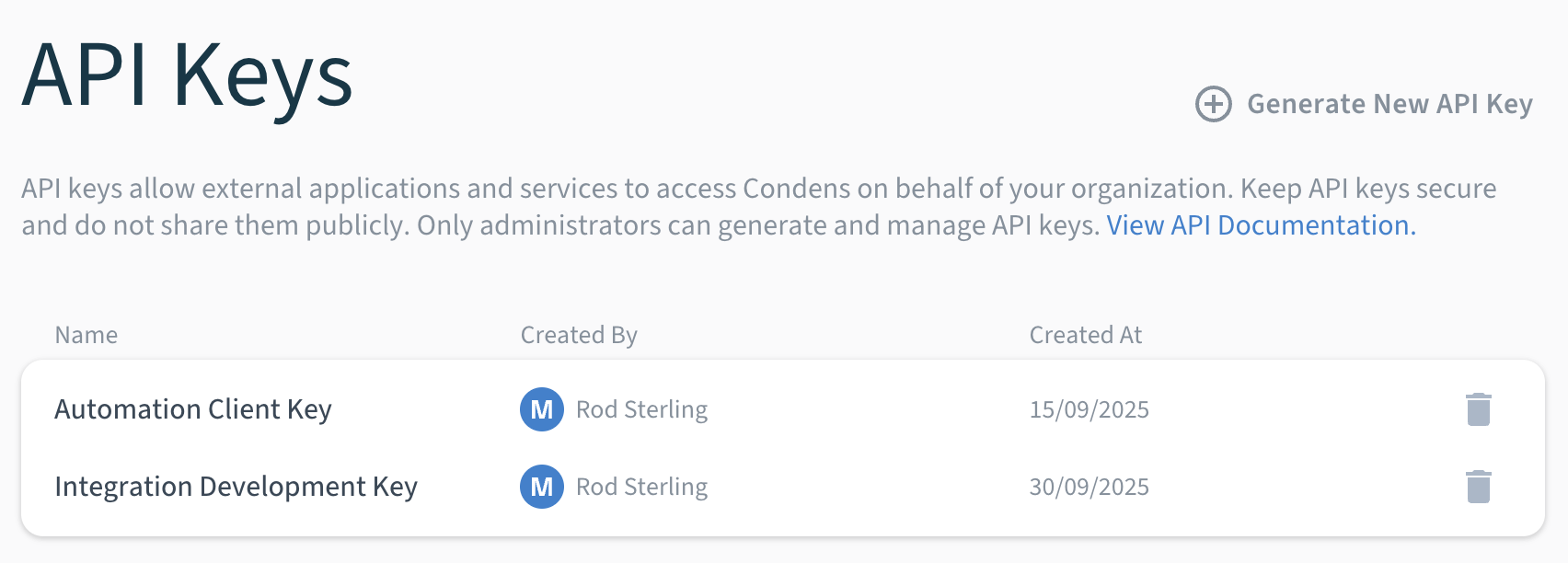Click Rod Sterling avatar in Integration Development row
The image size is (1568, 563).
point(542,487)
